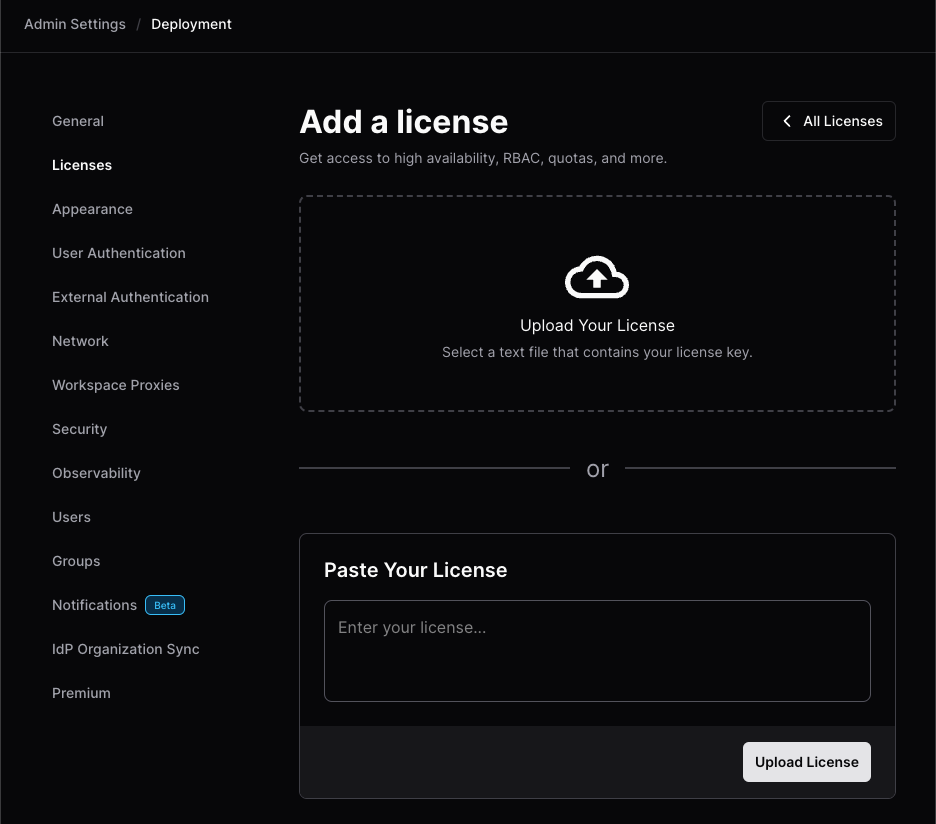Open the Network settings page

(x=80, y=341)
